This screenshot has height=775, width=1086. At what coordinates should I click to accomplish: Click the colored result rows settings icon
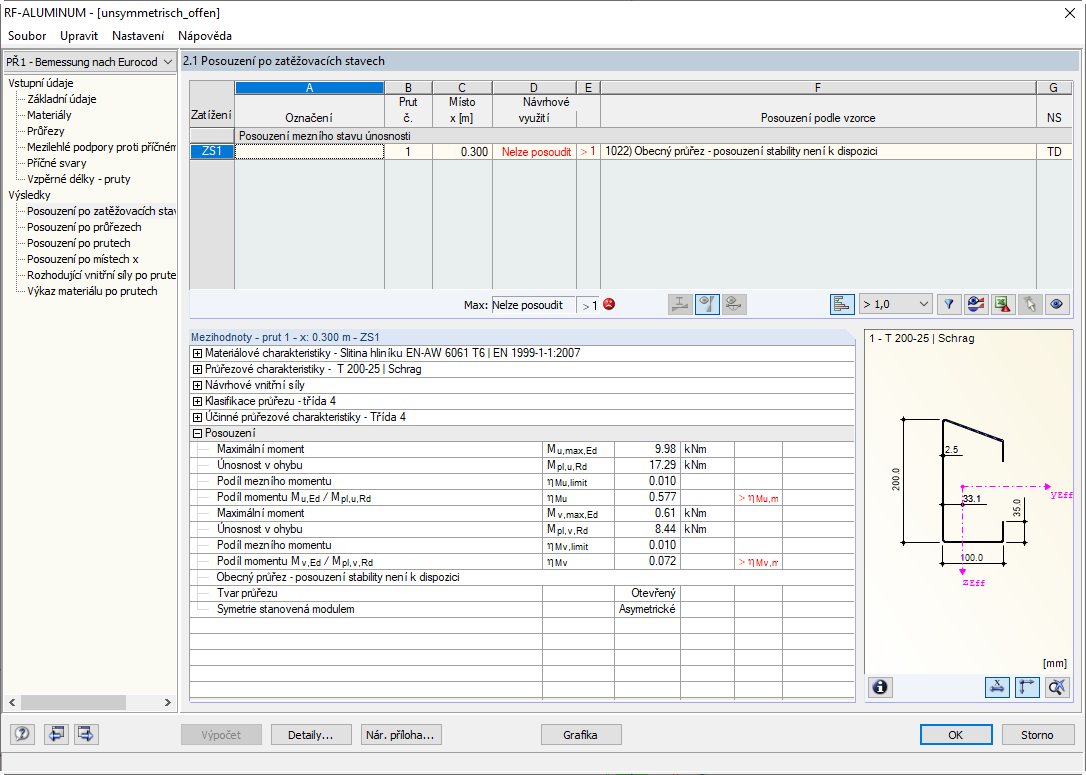pyautogui.click(x=976, y=304)
